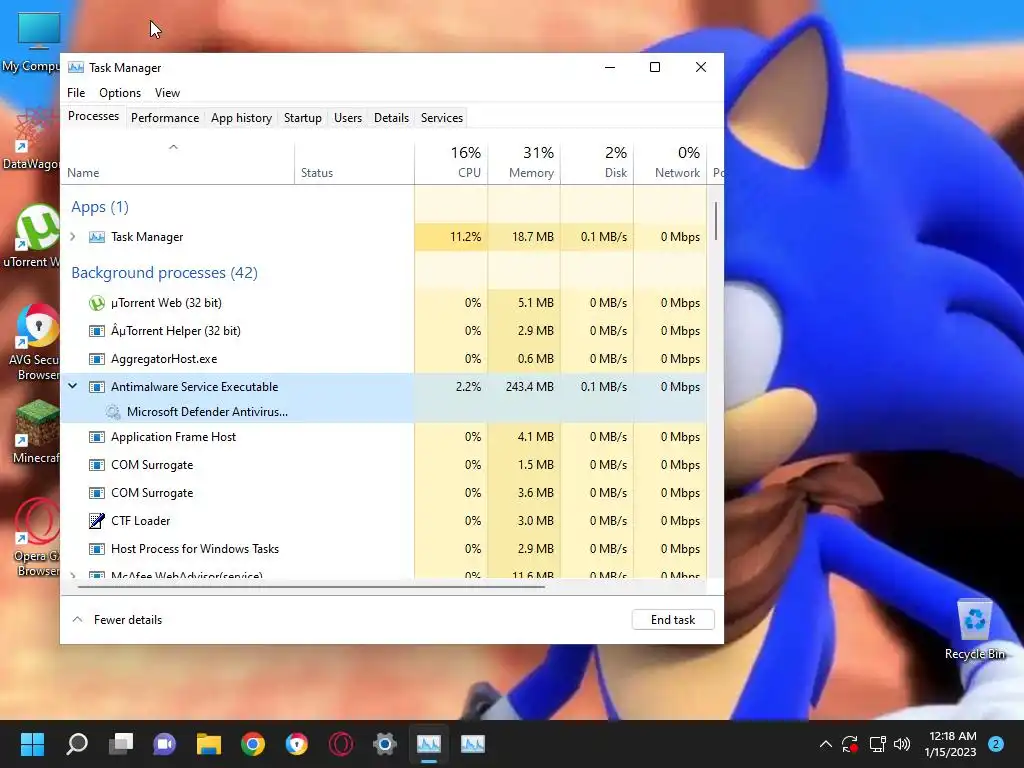
Task: Click the AggregatorHost.exe process icon
Action: pos(97,359)
